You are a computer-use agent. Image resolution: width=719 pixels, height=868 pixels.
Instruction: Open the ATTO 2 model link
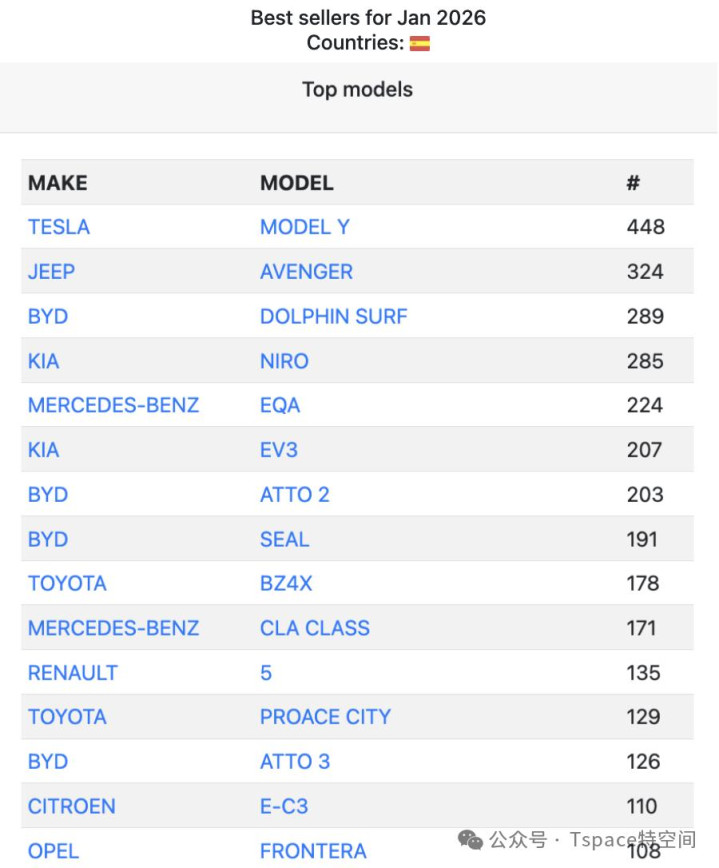pos(295,494)
